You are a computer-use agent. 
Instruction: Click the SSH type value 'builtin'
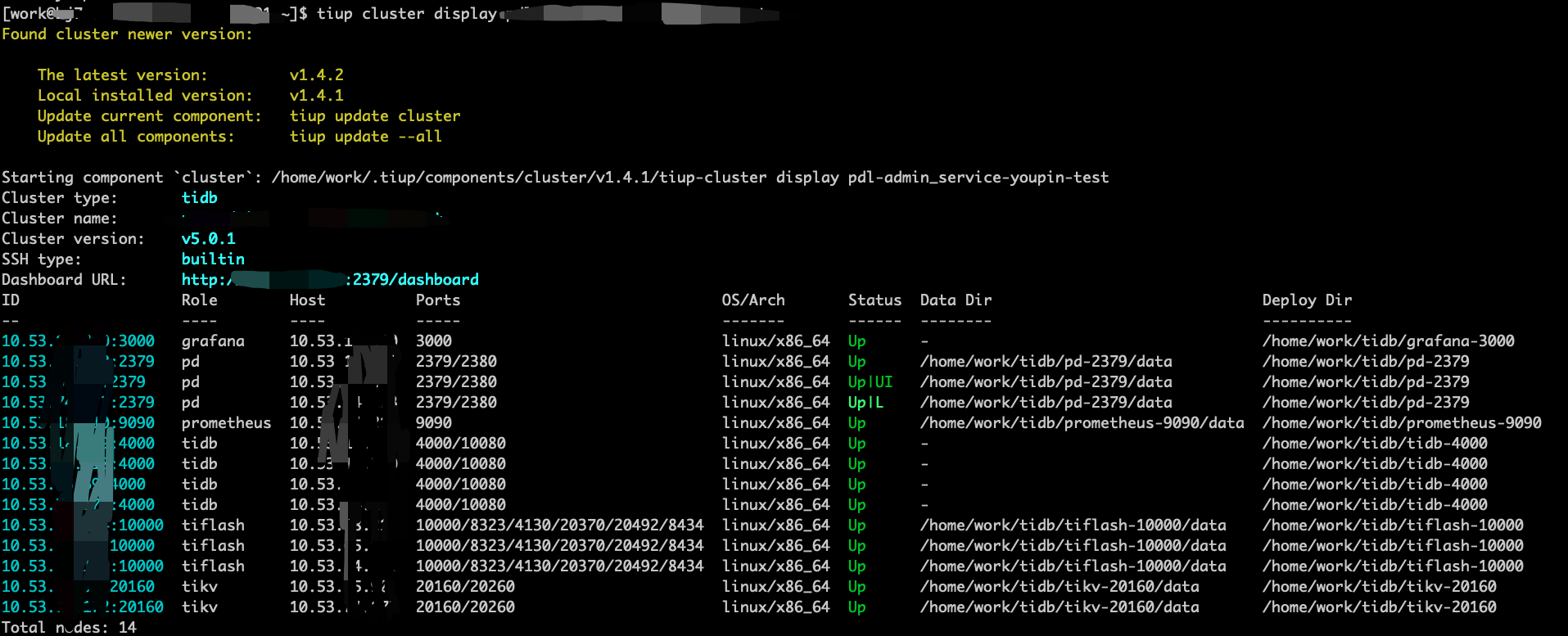click(213, 259)
